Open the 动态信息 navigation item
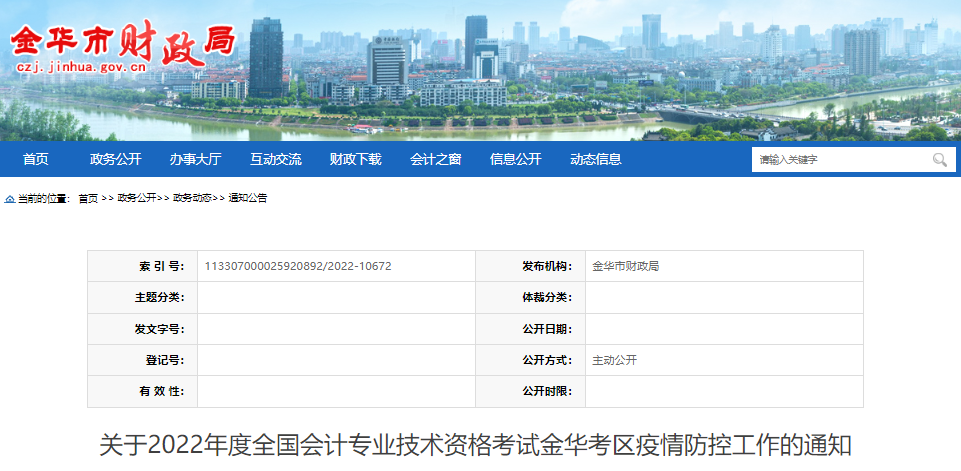This screenshot has height=471, width=961. (595, 160)
